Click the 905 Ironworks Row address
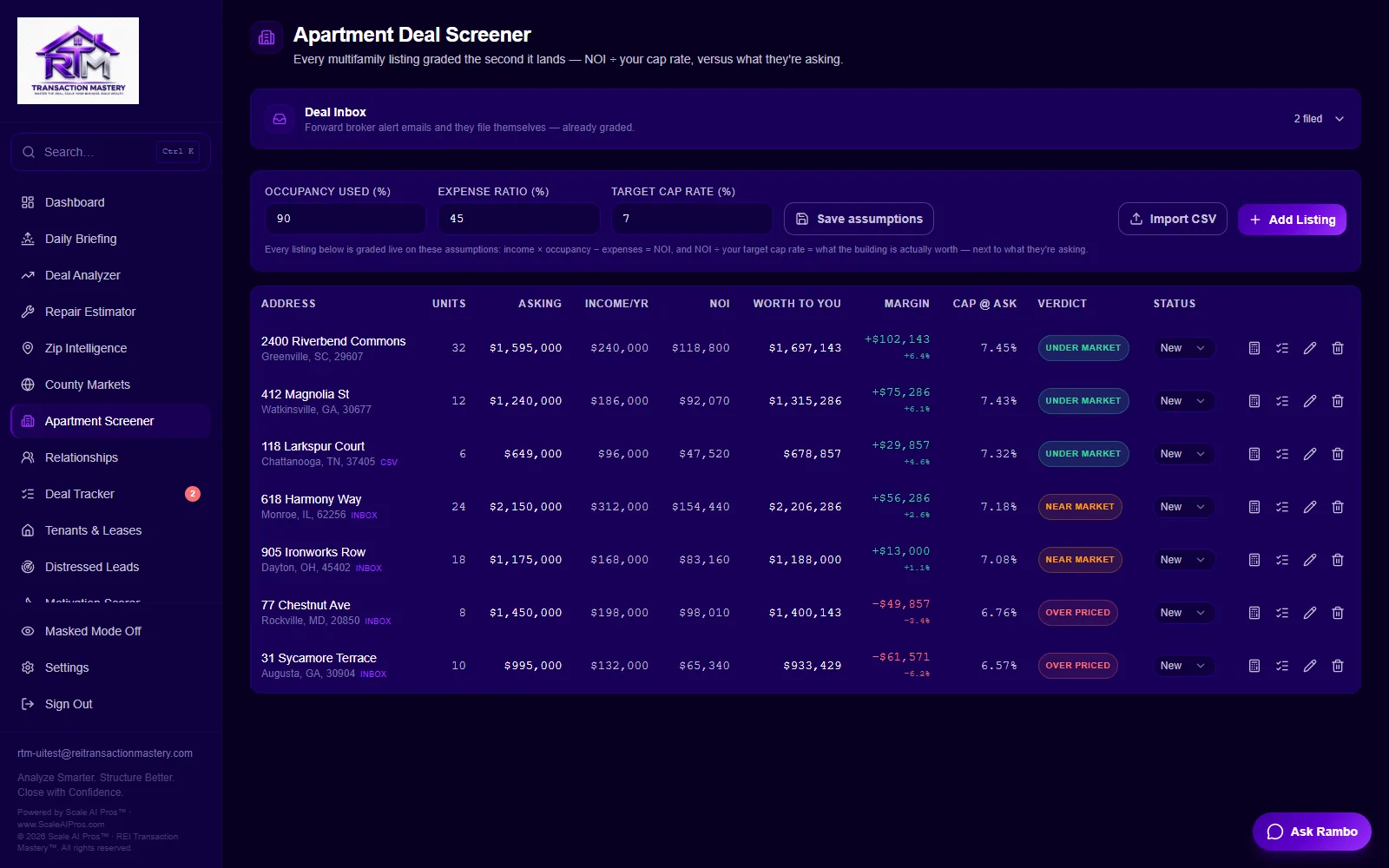Image resolution: width=1389 pixels, height=868 pixels. click(x=313, y=552)
